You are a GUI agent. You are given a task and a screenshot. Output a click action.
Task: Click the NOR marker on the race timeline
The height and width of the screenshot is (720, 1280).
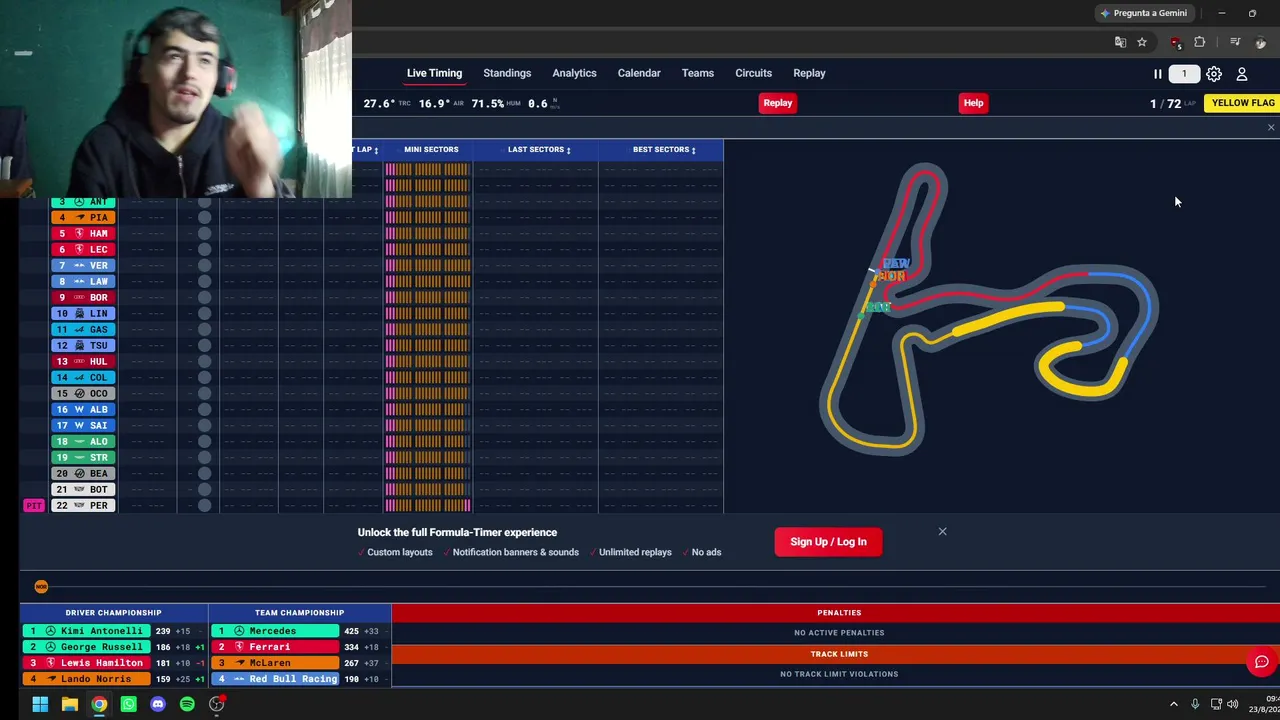click(x=41, y=587)
